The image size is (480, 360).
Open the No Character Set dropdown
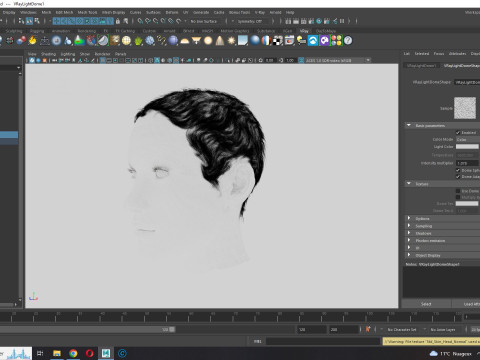tap(402, 329)
